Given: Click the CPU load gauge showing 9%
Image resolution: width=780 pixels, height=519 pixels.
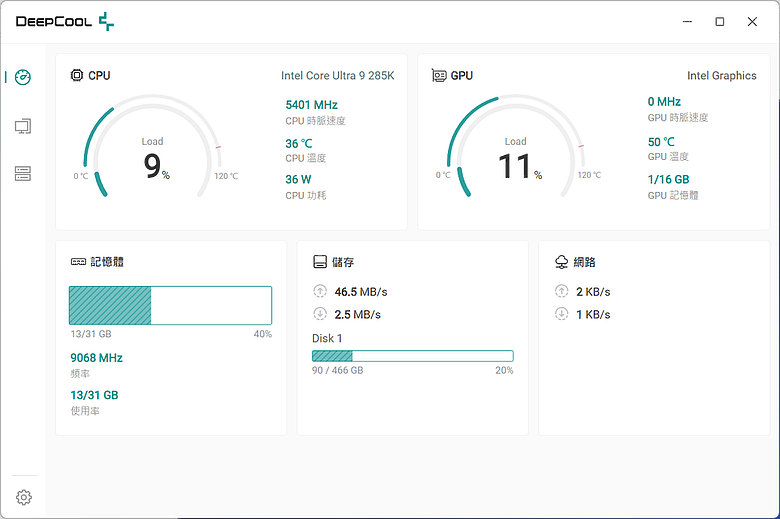Looking at the screenshot, I should point(152,146).
